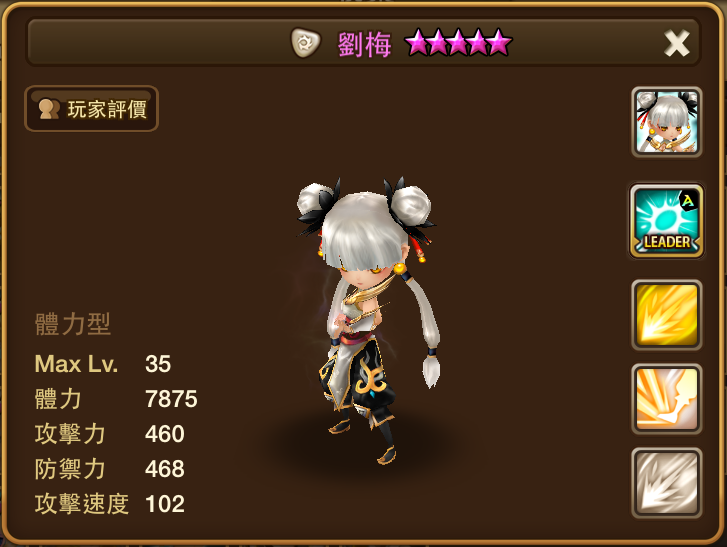Click the first pink star
Image resolution: width=727 pixels, height=547 pixels.
point(417,42)
